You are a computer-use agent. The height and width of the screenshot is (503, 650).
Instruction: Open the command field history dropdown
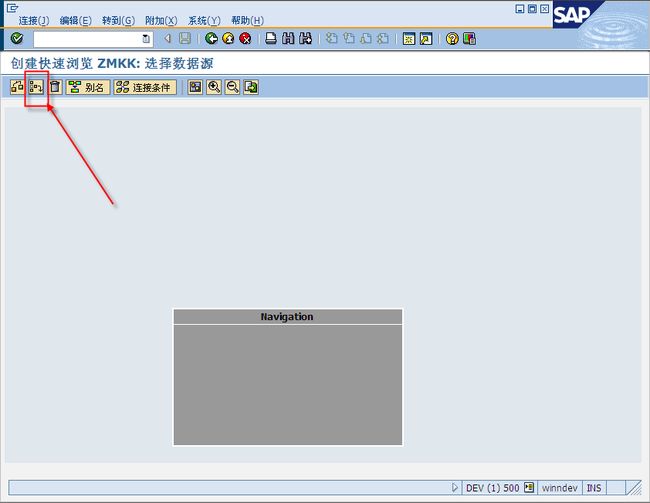(146, 39)
